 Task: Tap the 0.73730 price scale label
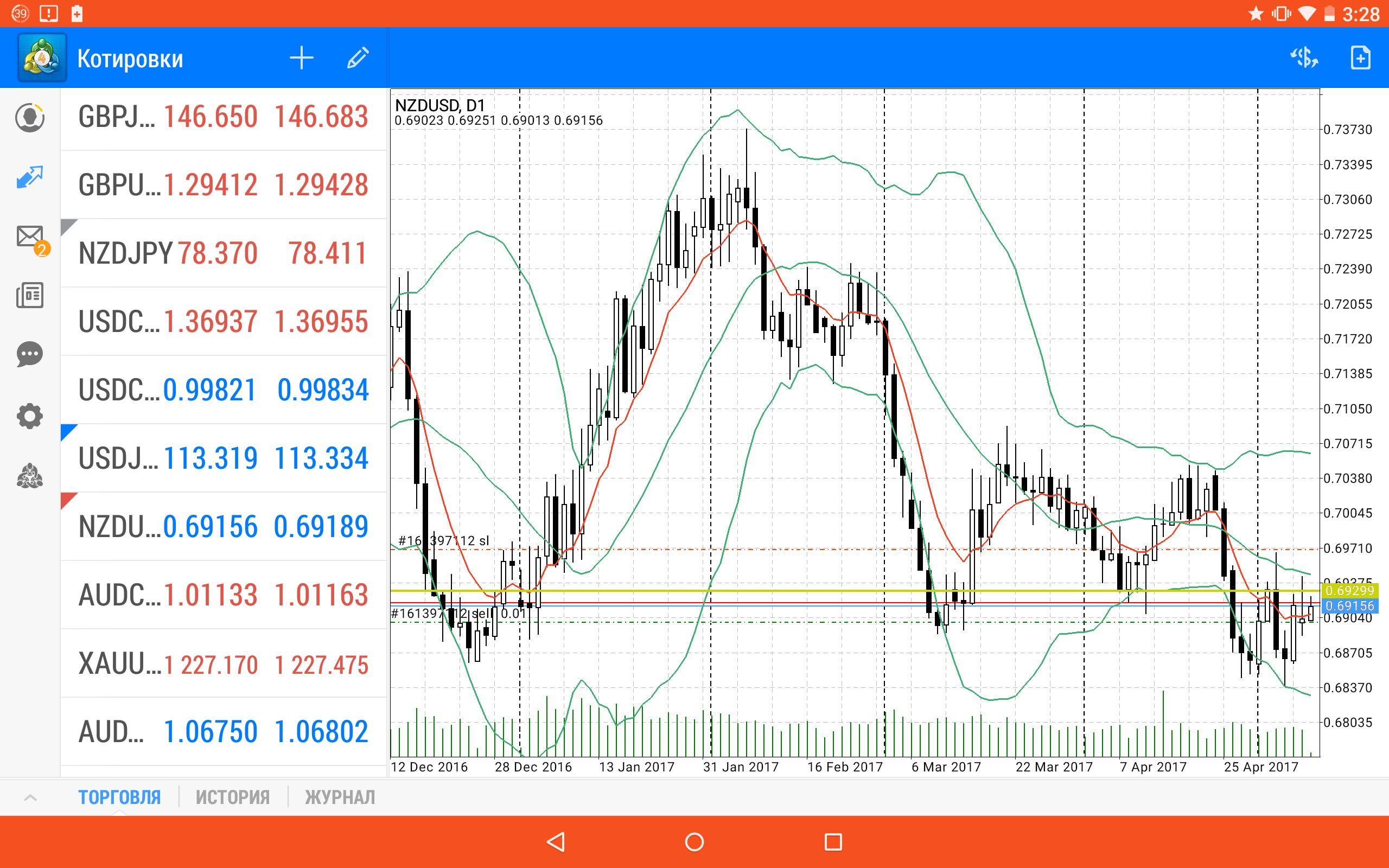[x=1348, y=130]
